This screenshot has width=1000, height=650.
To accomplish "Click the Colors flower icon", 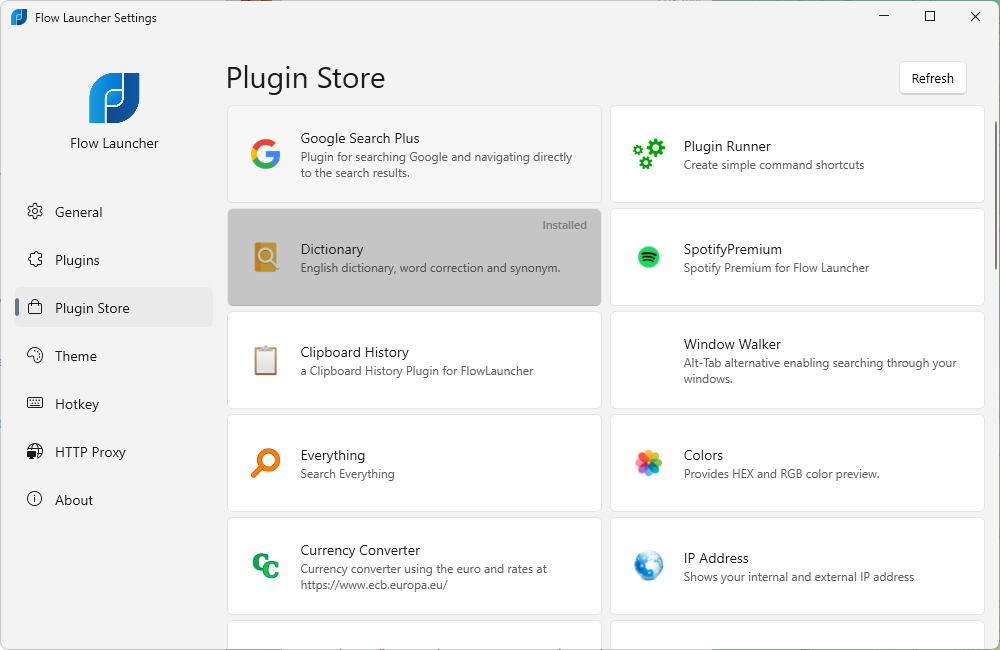I will [x=649, y=463].
